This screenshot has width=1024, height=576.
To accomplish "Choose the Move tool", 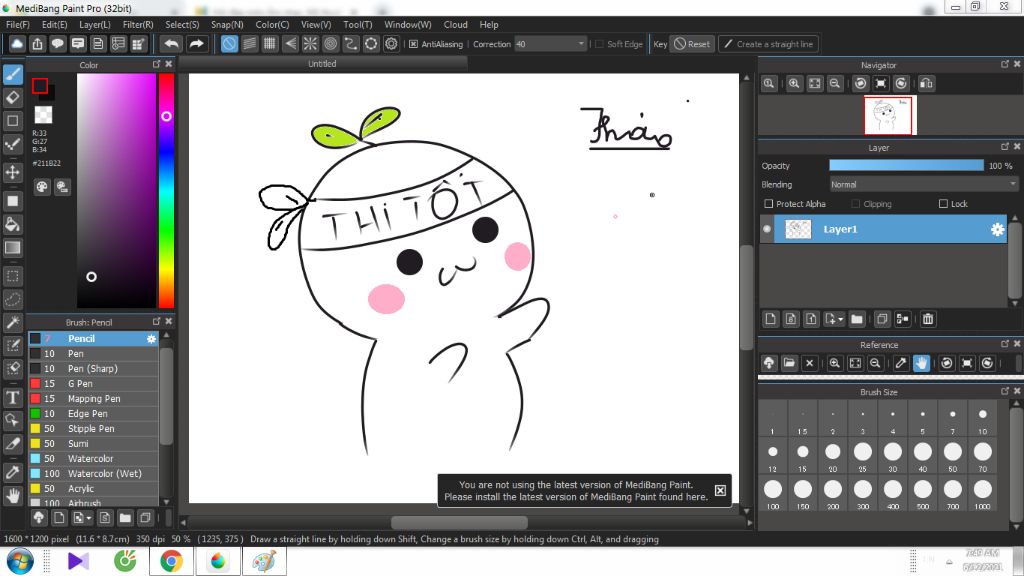I will point(12,172).
